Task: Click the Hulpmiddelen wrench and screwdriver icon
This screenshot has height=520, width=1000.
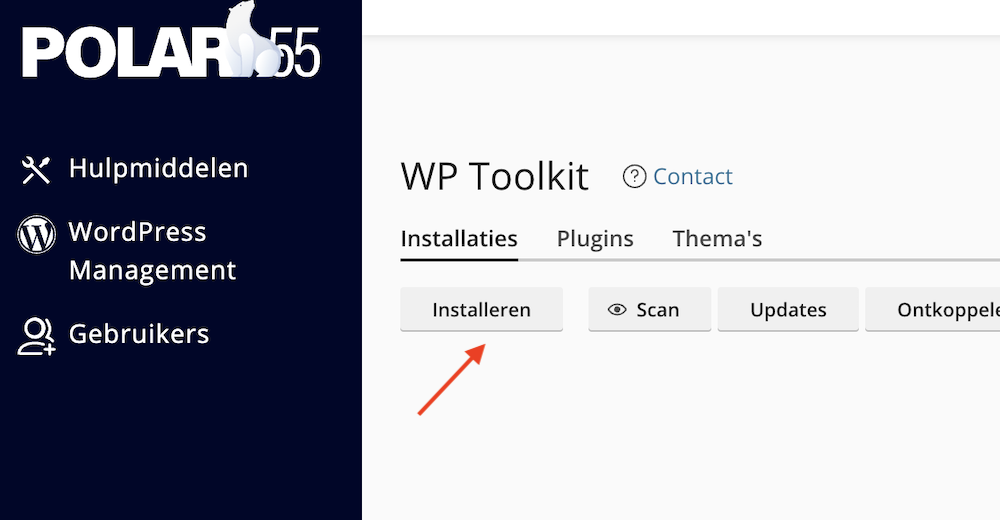Action: (36, 169)
